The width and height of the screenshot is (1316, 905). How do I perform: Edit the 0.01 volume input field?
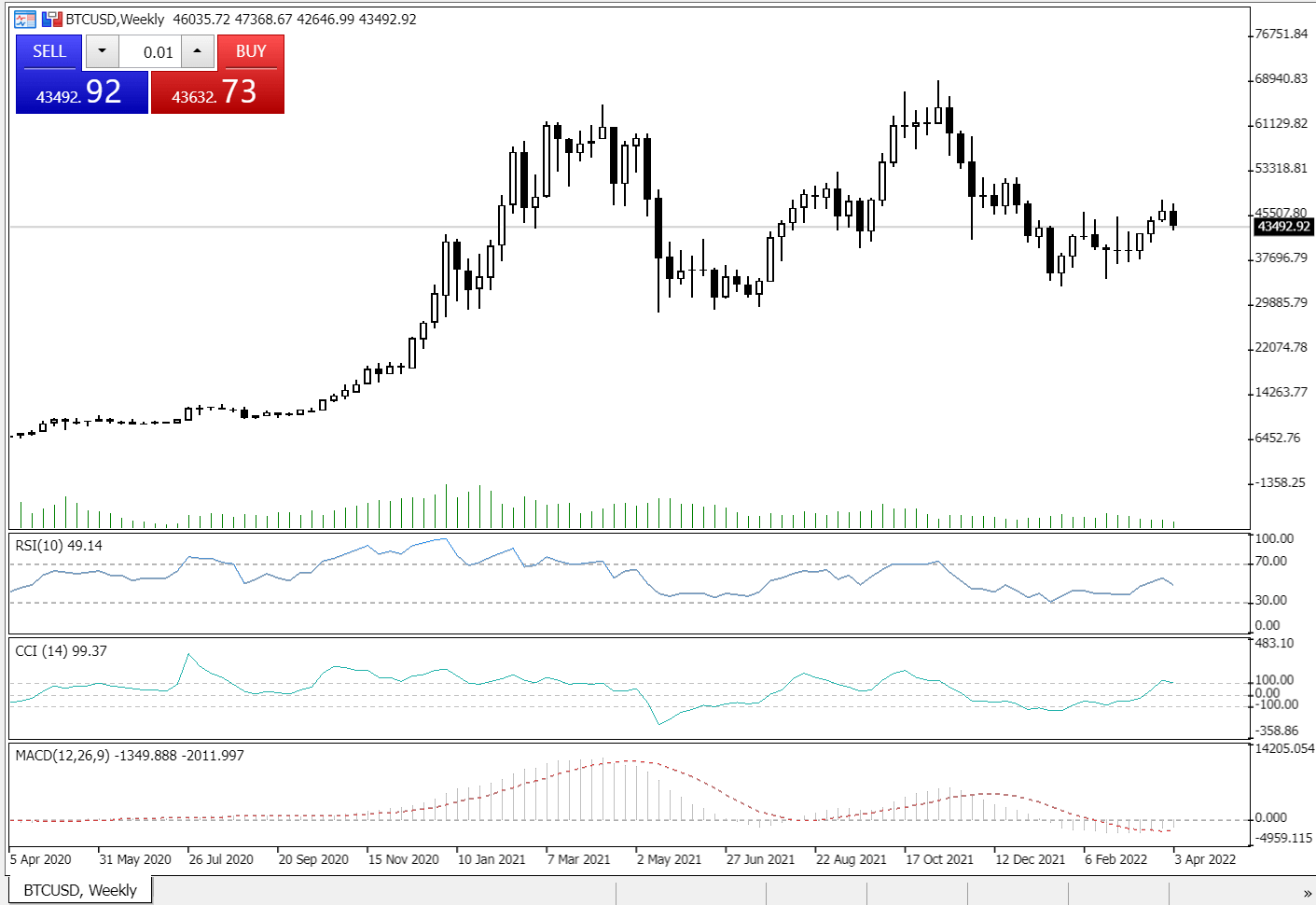coord(156,52)
